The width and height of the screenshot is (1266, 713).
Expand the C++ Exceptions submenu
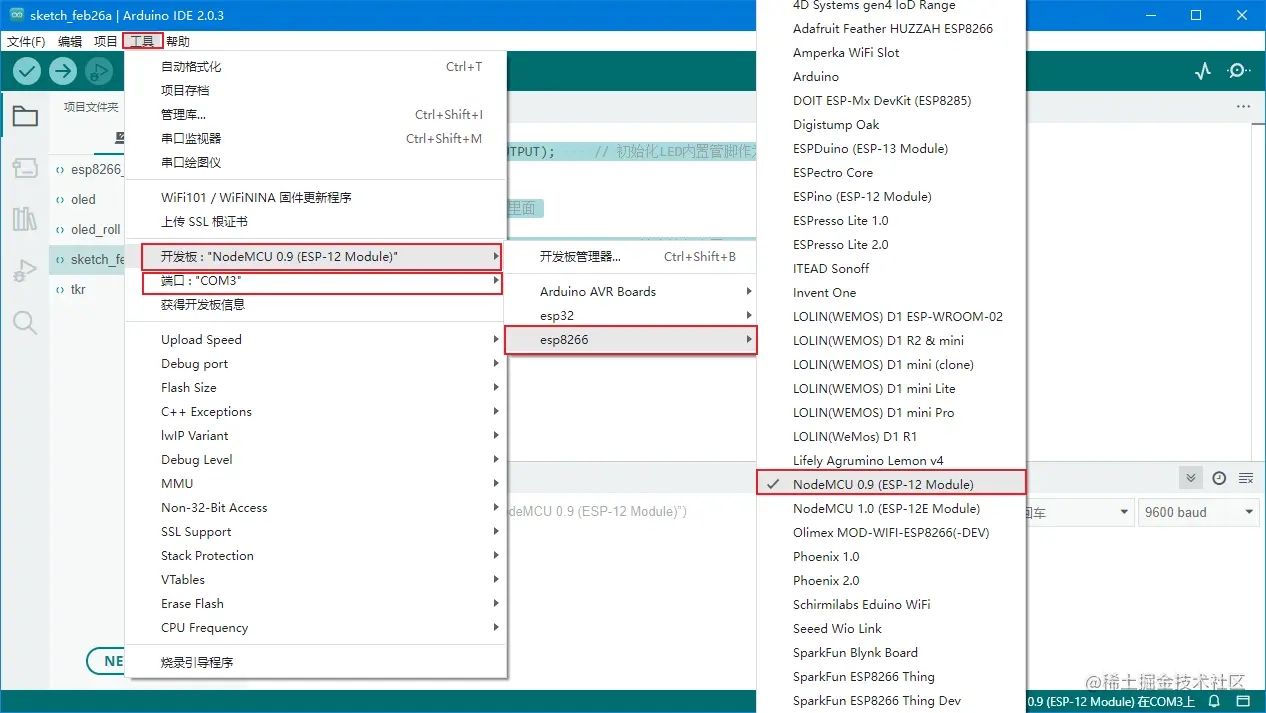pos(316,412)
